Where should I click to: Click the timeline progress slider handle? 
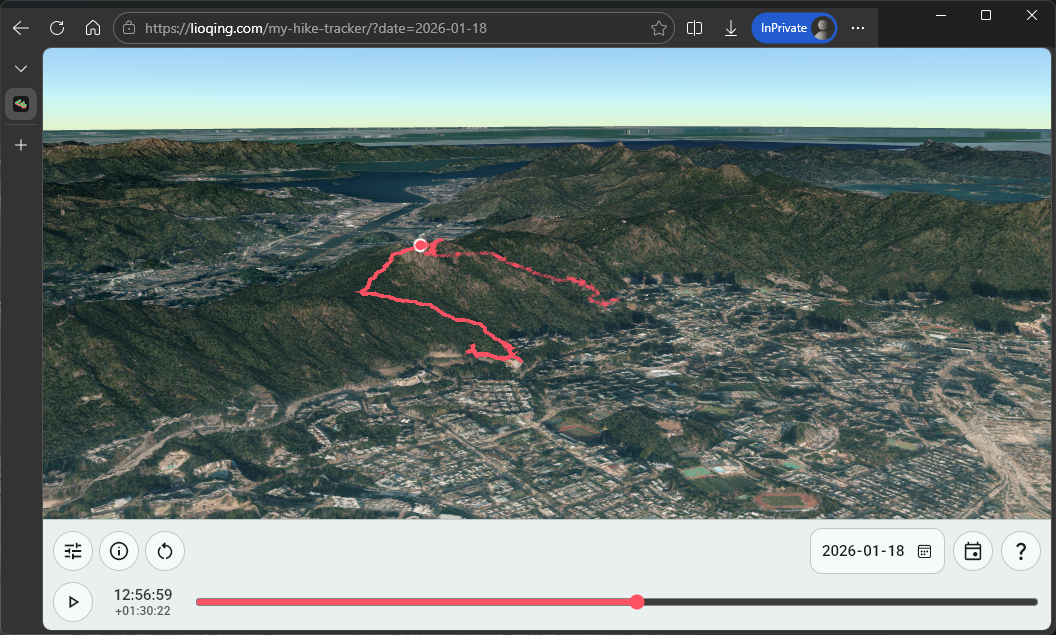(637, 601)
